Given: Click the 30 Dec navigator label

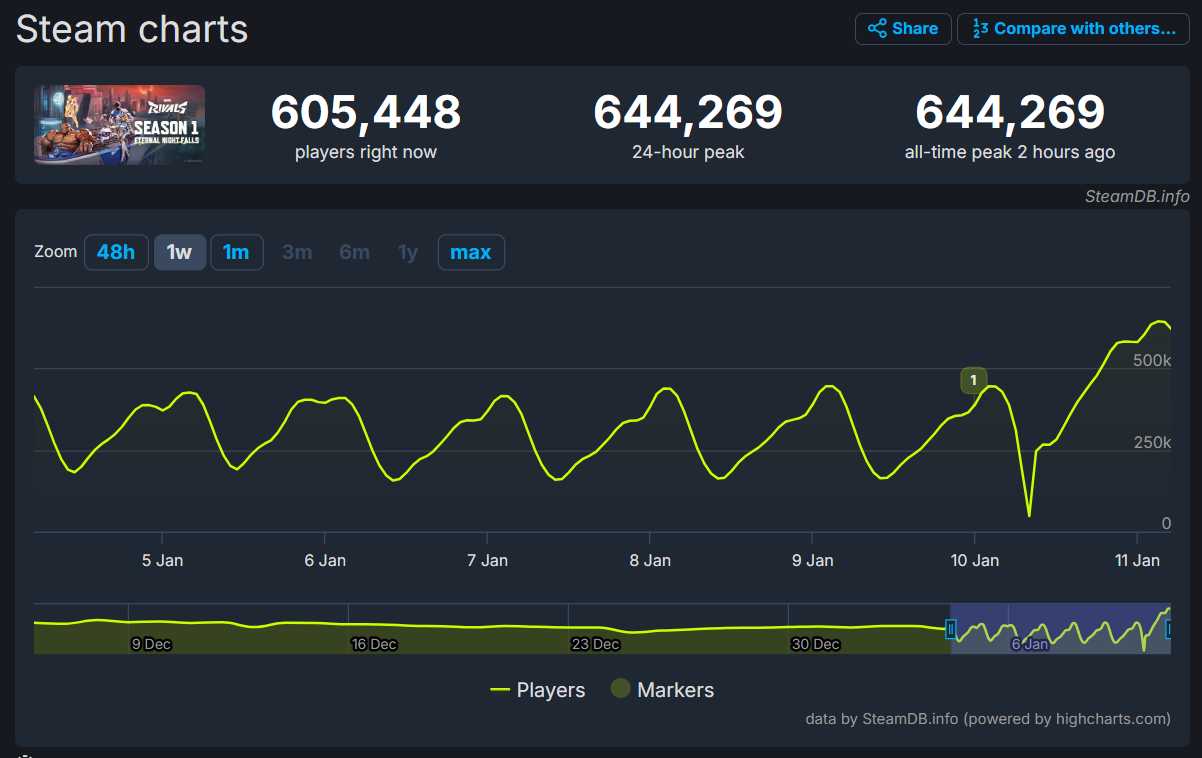Looking at the screenshot, I should [x=815, y=644].
